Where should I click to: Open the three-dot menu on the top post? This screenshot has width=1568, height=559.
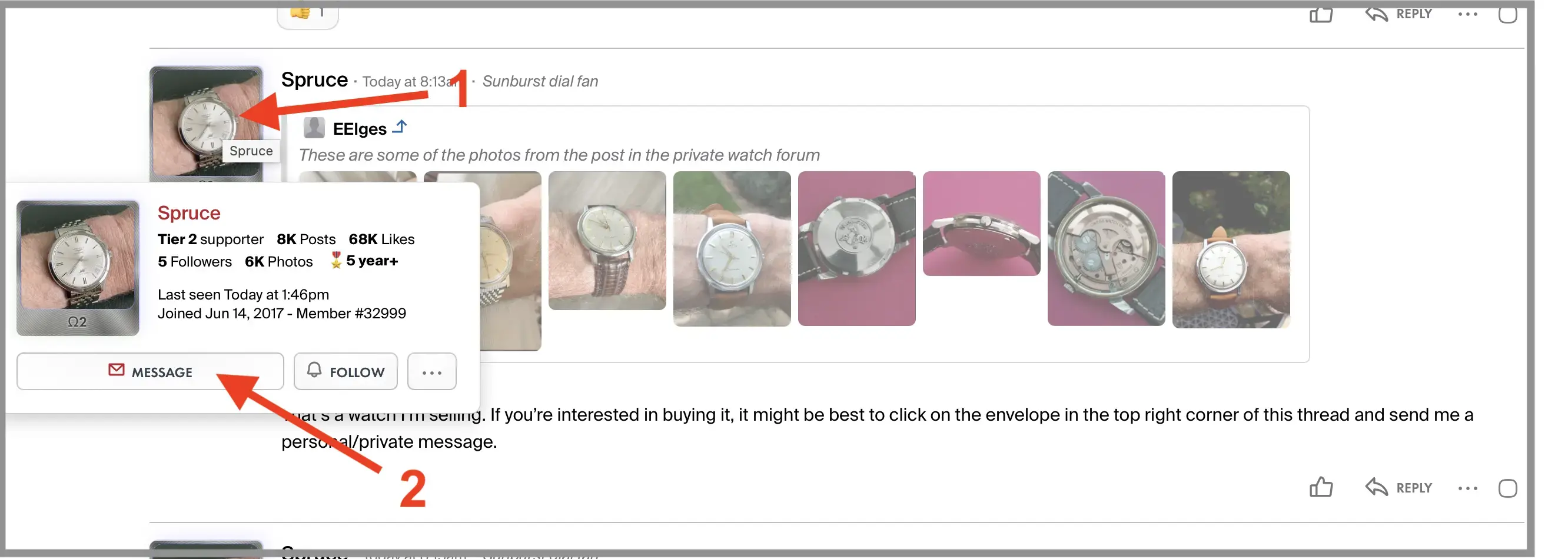(1467, 14)
